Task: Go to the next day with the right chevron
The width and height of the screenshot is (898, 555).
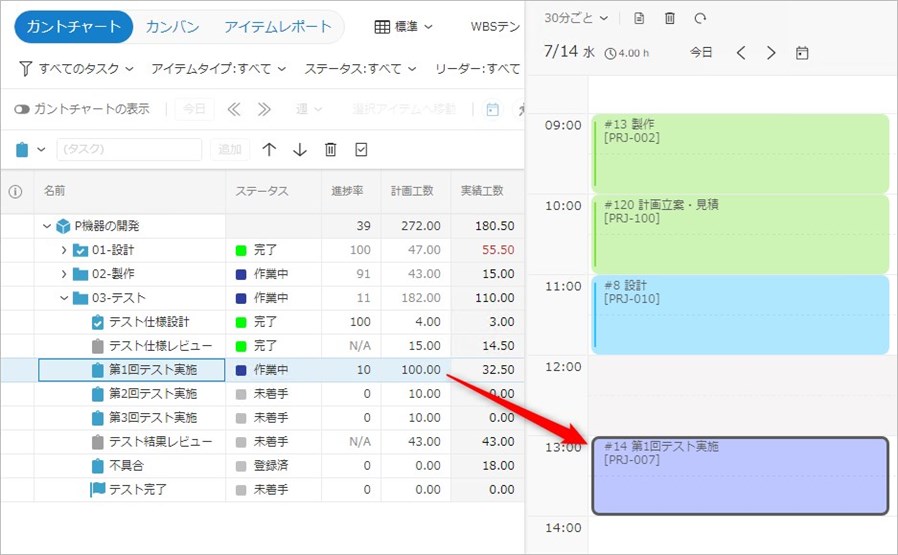Action: (771, 53)
